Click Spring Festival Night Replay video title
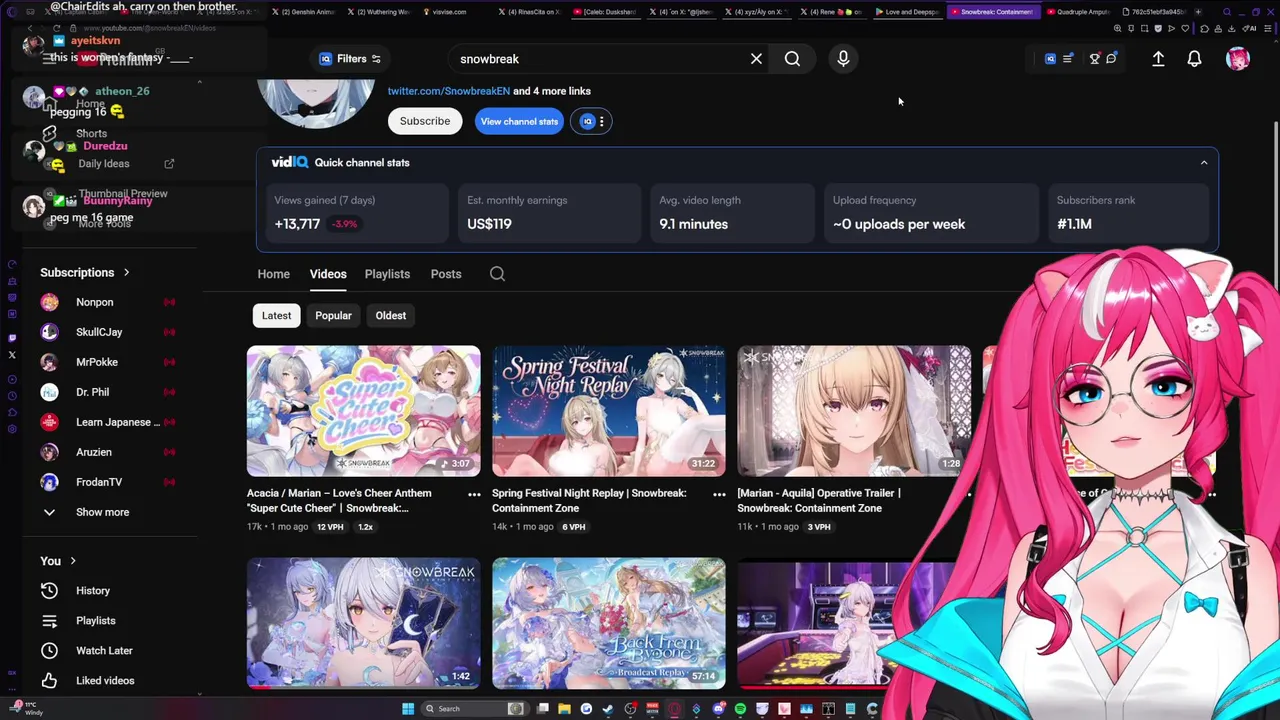The height and width of the screenshot is (720, 1280). (x=589, y=501)
